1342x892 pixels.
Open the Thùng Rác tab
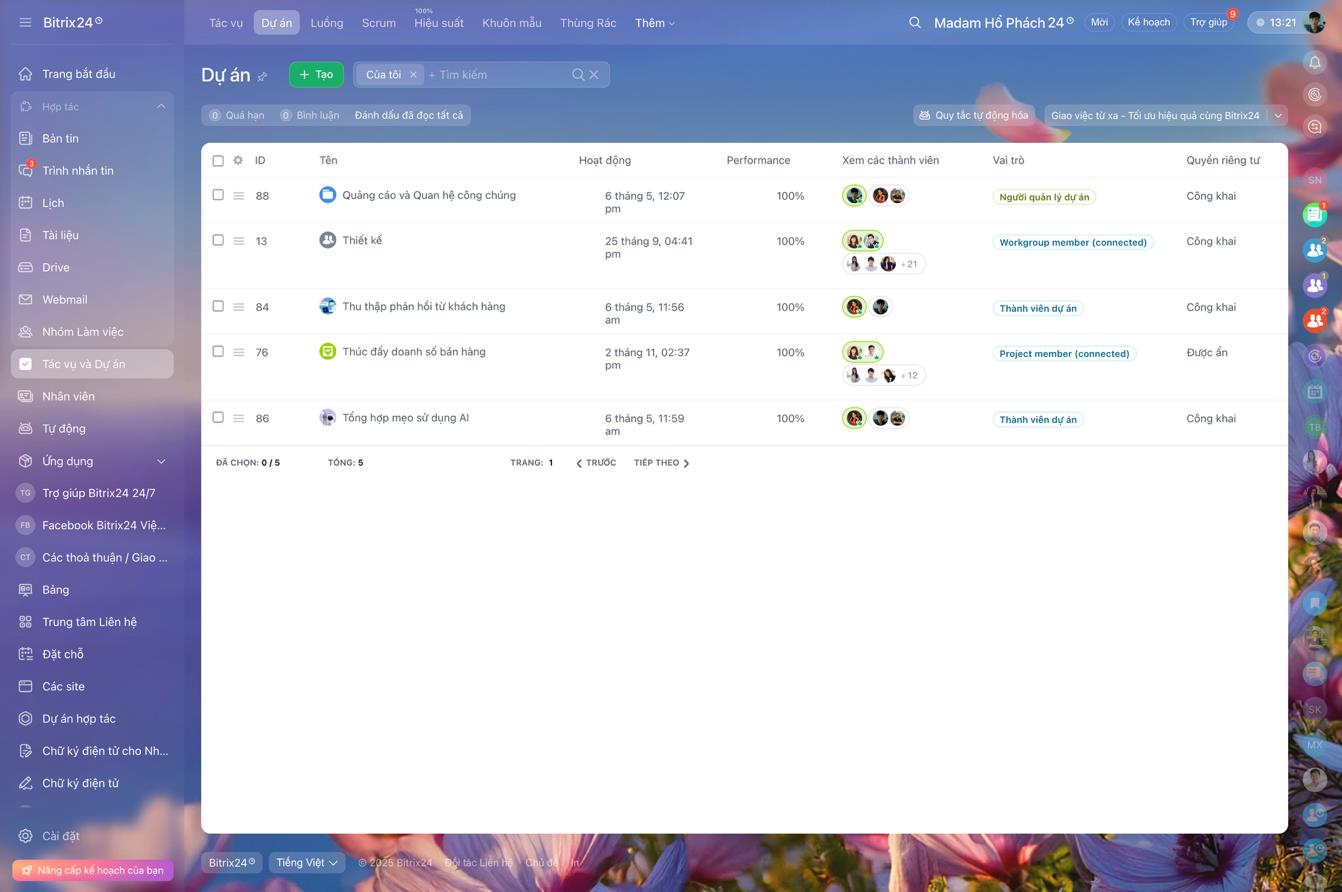587,23
